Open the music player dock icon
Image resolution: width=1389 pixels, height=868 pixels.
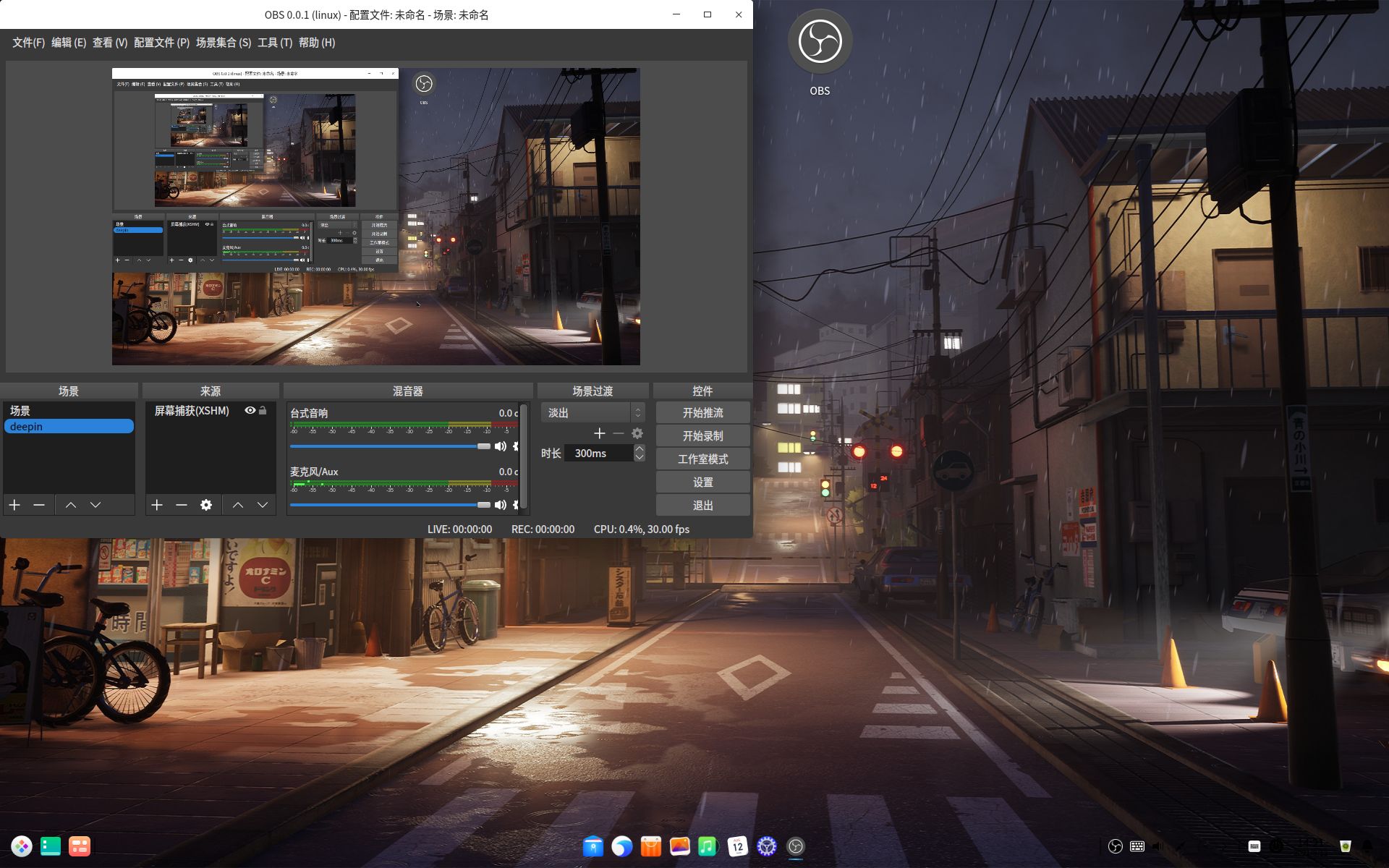click(708, 846)
